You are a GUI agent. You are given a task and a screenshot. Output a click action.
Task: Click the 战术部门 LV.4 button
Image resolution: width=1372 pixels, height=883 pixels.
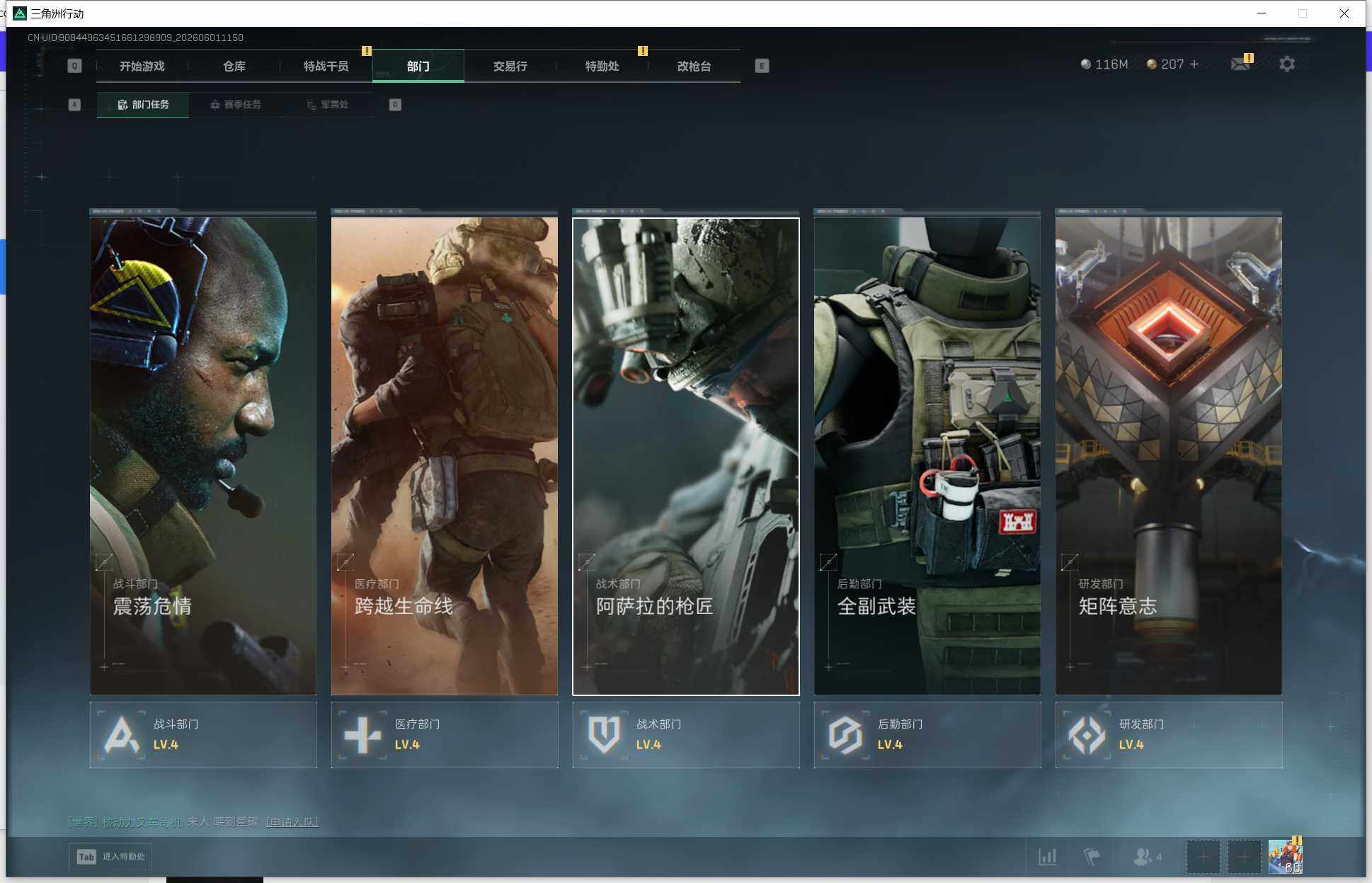686,735
